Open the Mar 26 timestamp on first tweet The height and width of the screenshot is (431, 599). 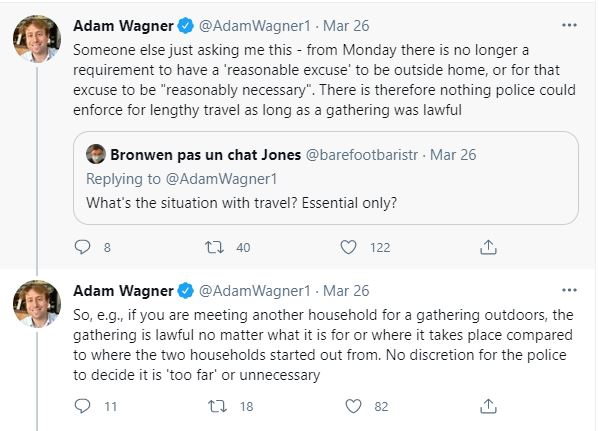[x=346, y=26]
